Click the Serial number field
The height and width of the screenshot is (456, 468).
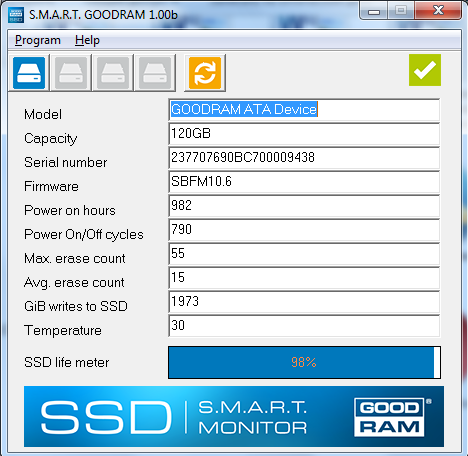[304, 158]
